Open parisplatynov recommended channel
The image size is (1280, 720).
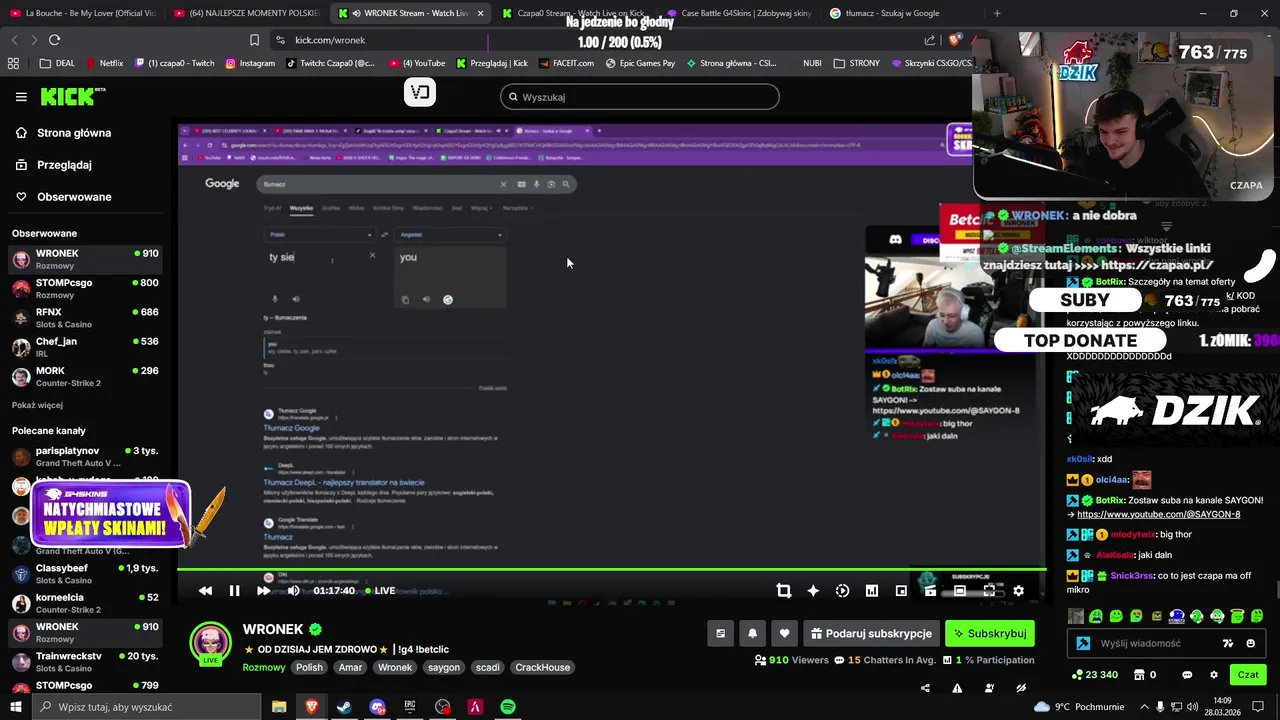coord(85,457)
